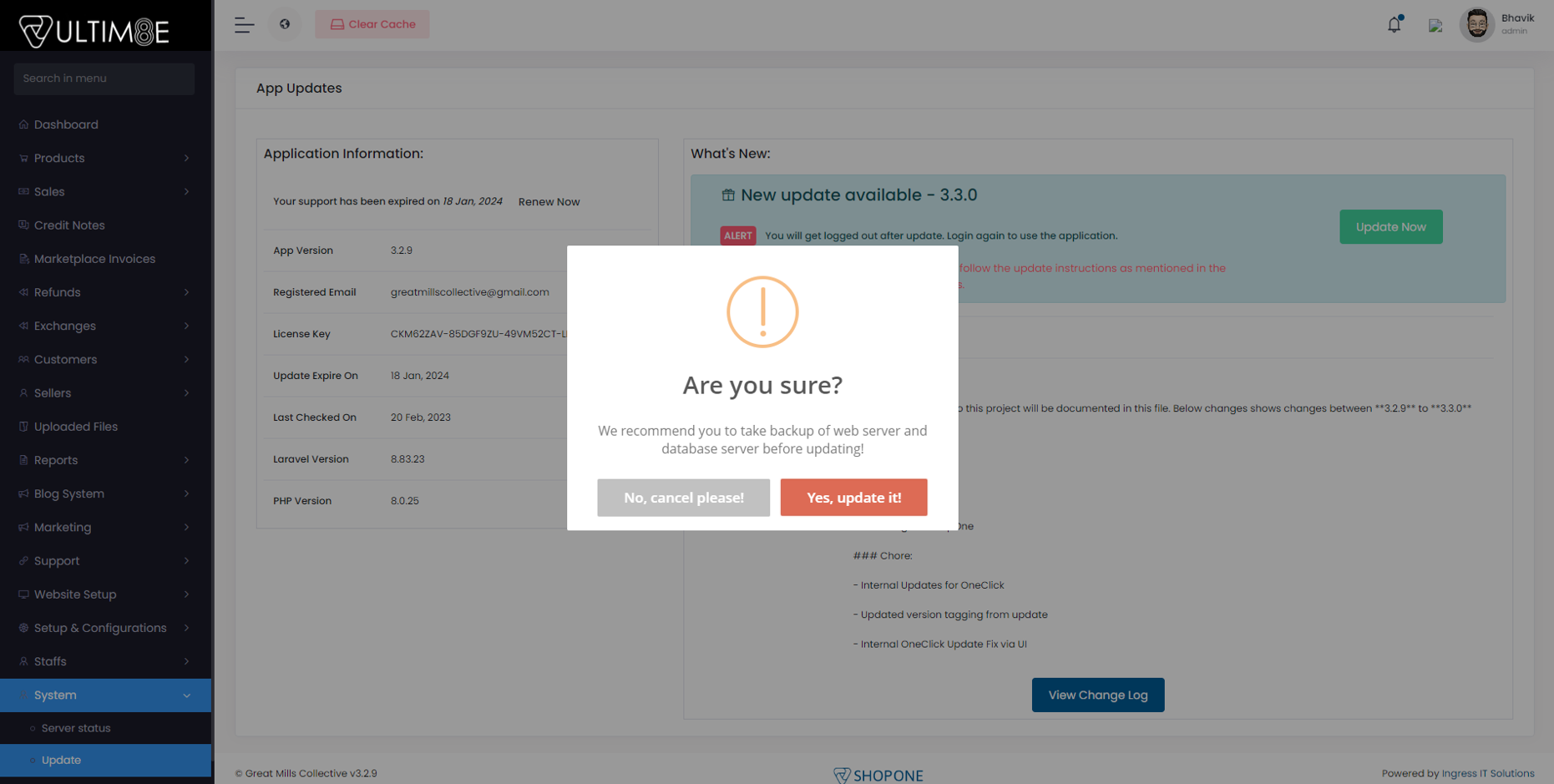The image size is (1554, 784).
Task: Focus the Search in menu field
Action: pos(104,78)
